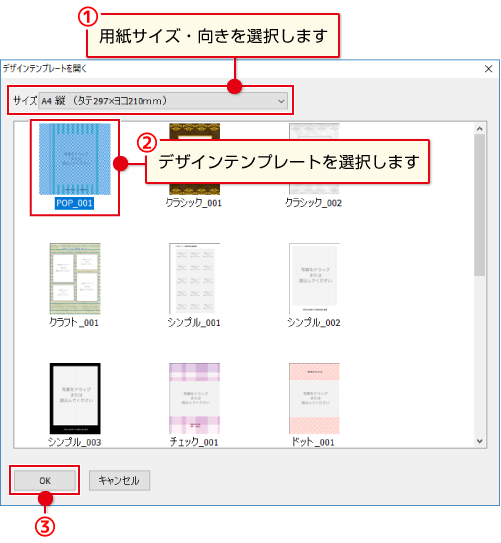Select the クラフト_001 template thumbnail

pos(75,278)
